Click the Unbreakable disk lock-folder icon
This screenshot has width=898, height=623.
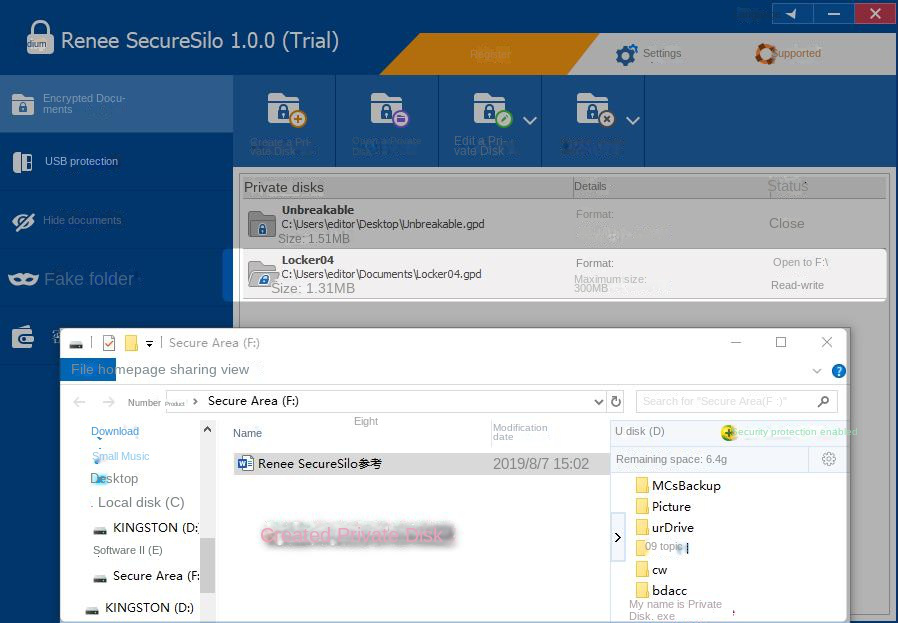pyautogui.click(x=262, y=224)
